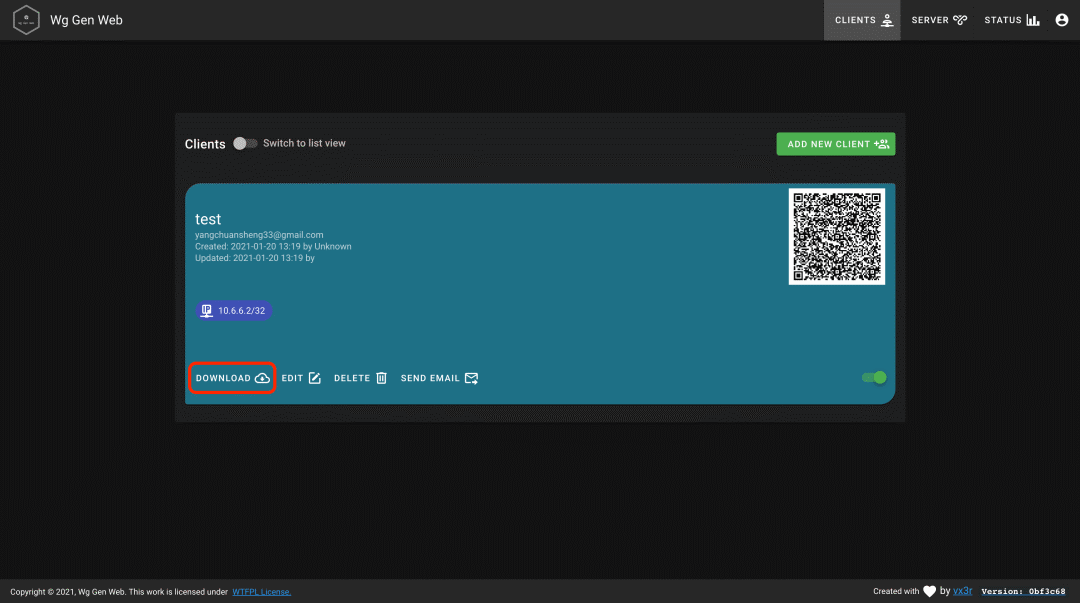Screen dimensions: 1080x603
Task: Open the WTFPL License link
Action: pyautogui.click(x=261, y=592)
